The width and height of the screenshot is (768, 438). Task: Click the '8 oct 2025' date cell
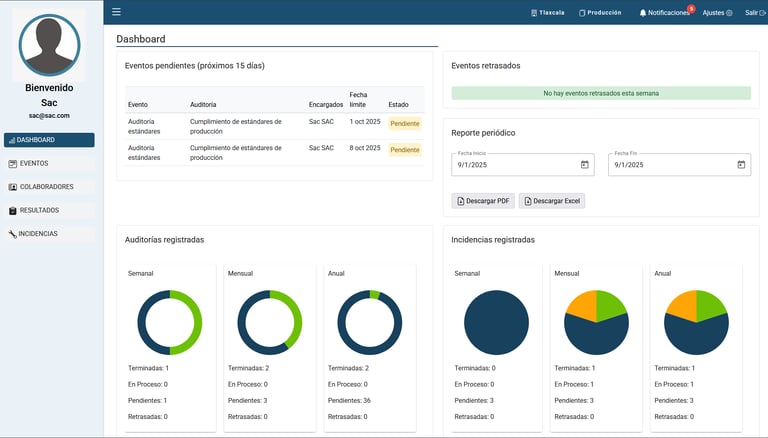[365, 148]
